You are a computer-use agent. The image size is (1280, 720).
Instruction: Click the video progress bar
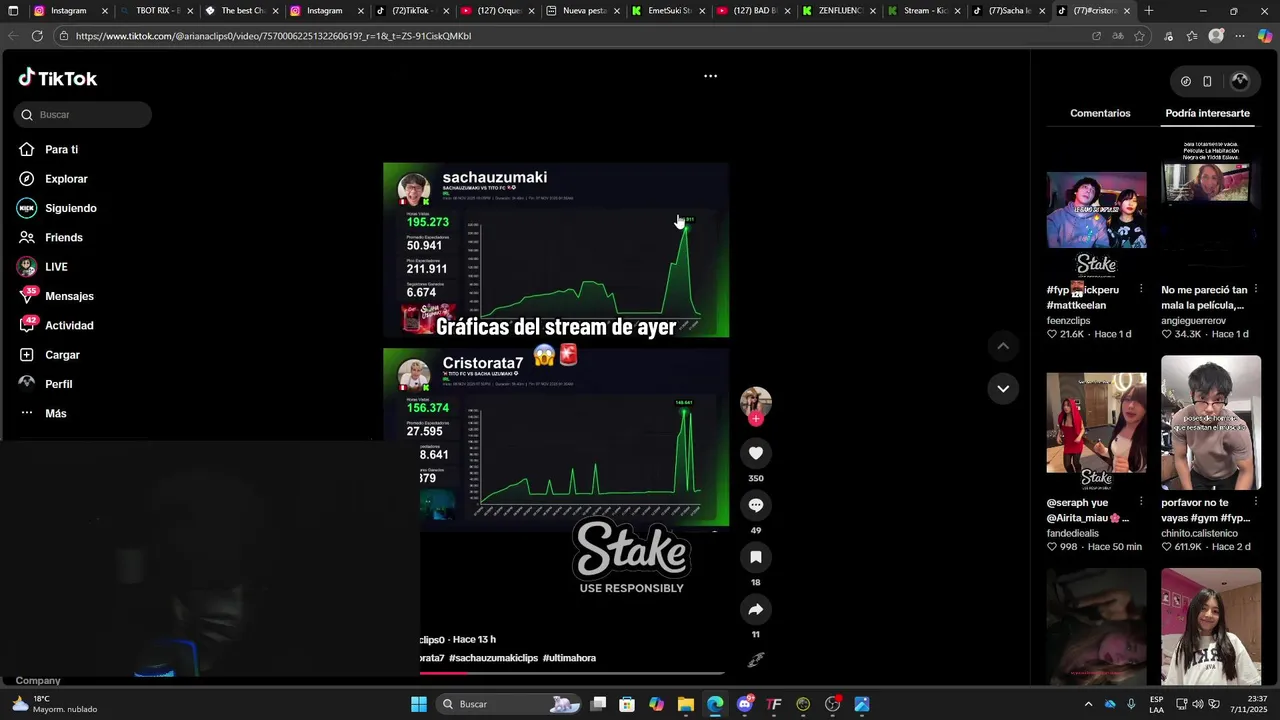click(572, 673)
